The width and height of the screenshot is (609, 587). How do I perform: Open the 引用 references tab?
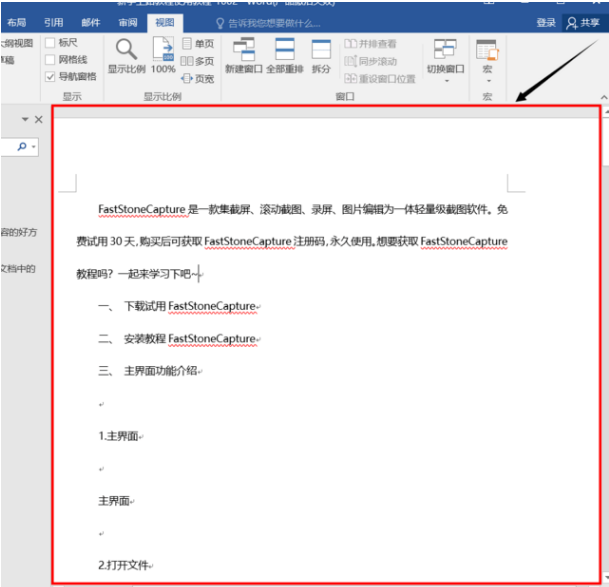[x=53, y=23]
